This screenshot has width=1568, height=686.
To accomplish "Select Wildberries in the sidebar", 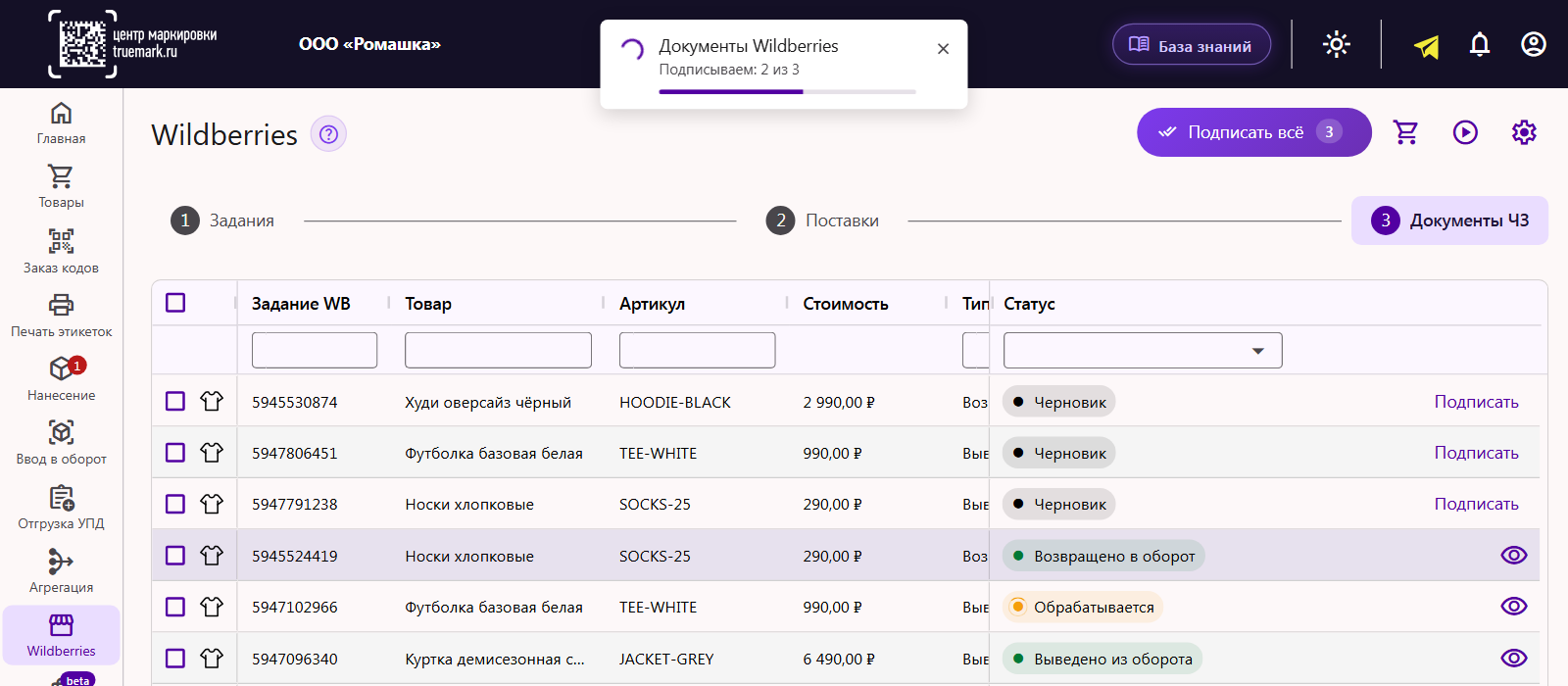I will [61, 635].
